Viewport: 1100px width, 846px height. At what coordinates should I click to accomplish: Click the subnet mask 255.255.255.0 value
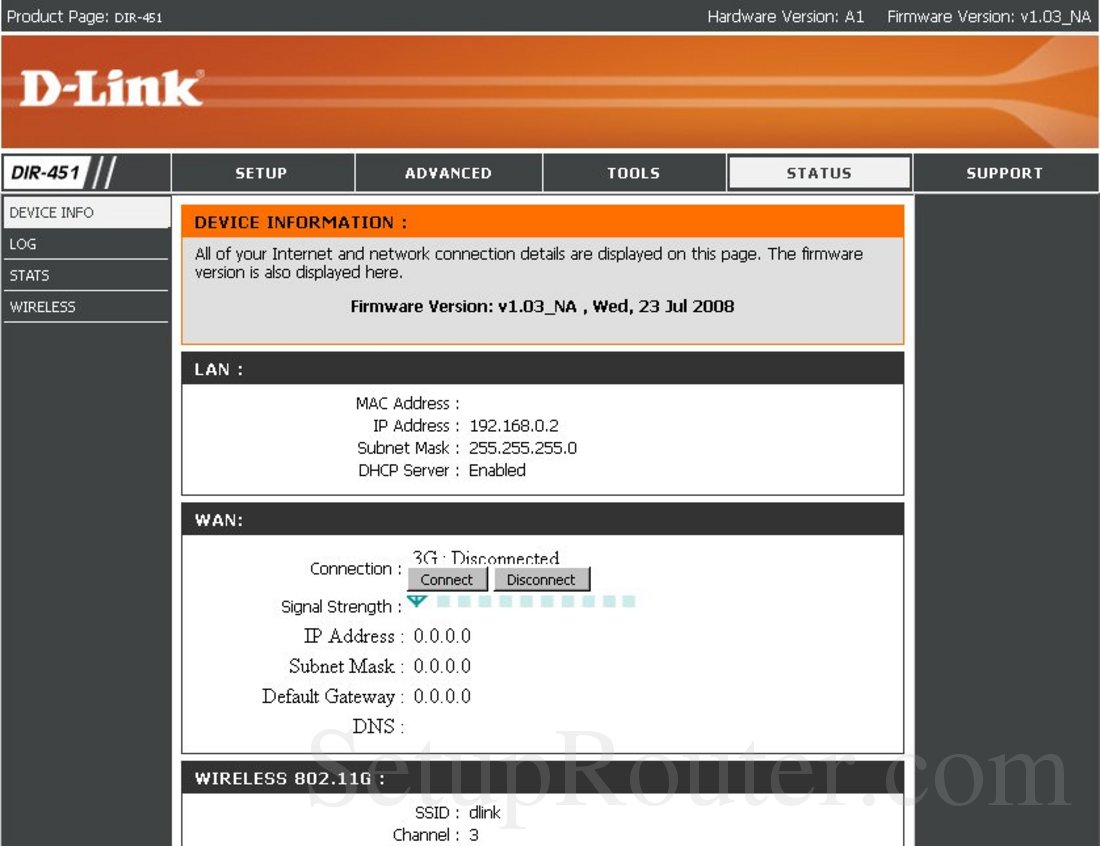pyautogui.click(x=523, y=448)
